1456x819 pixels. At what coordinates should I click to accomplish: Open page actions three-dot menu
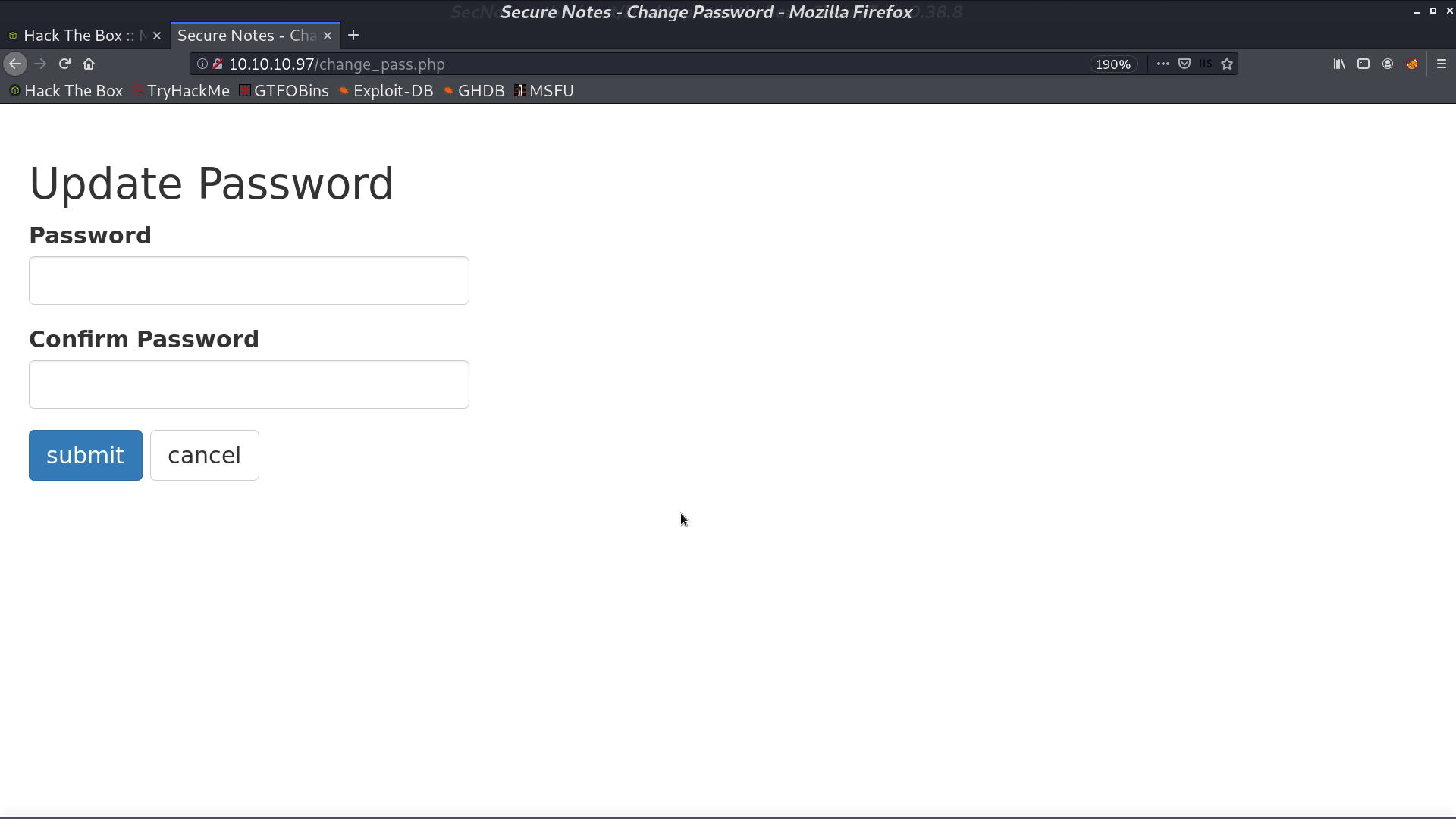(x=1163, y=64)
